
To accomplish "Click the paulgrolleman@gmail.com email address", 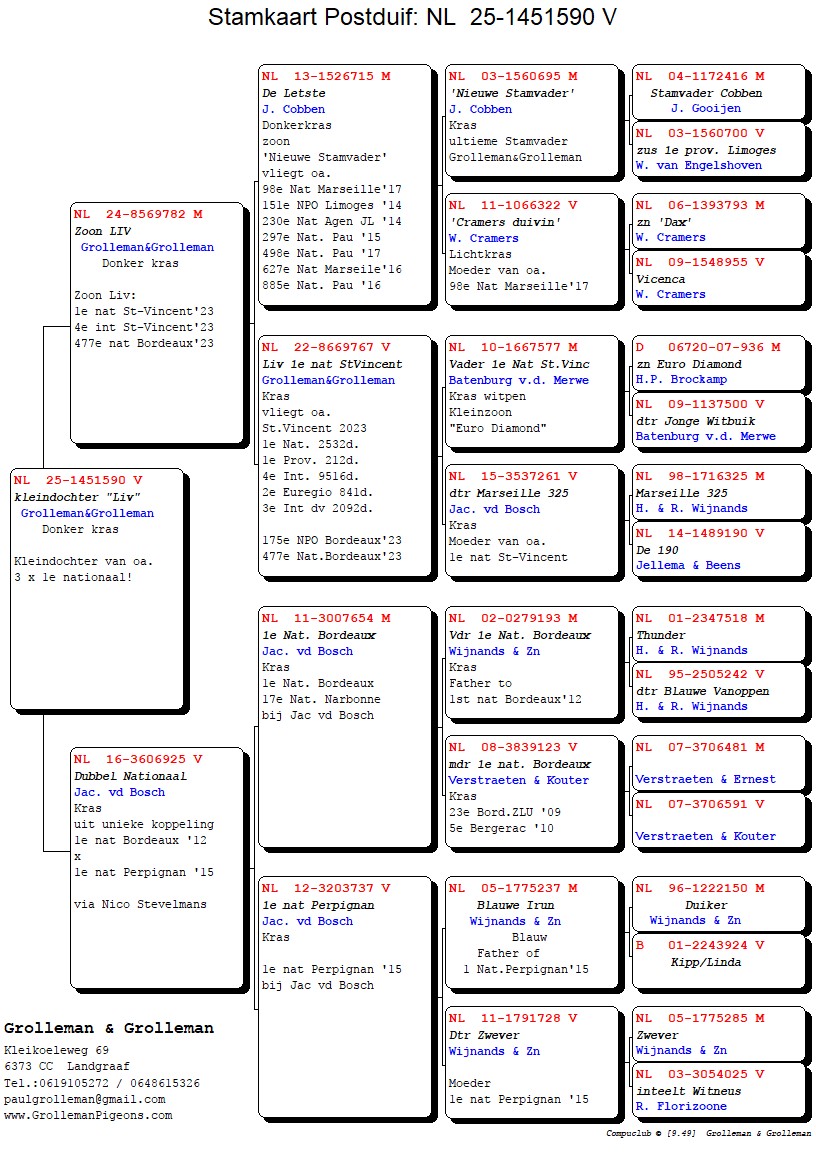I will point(84,1099).
